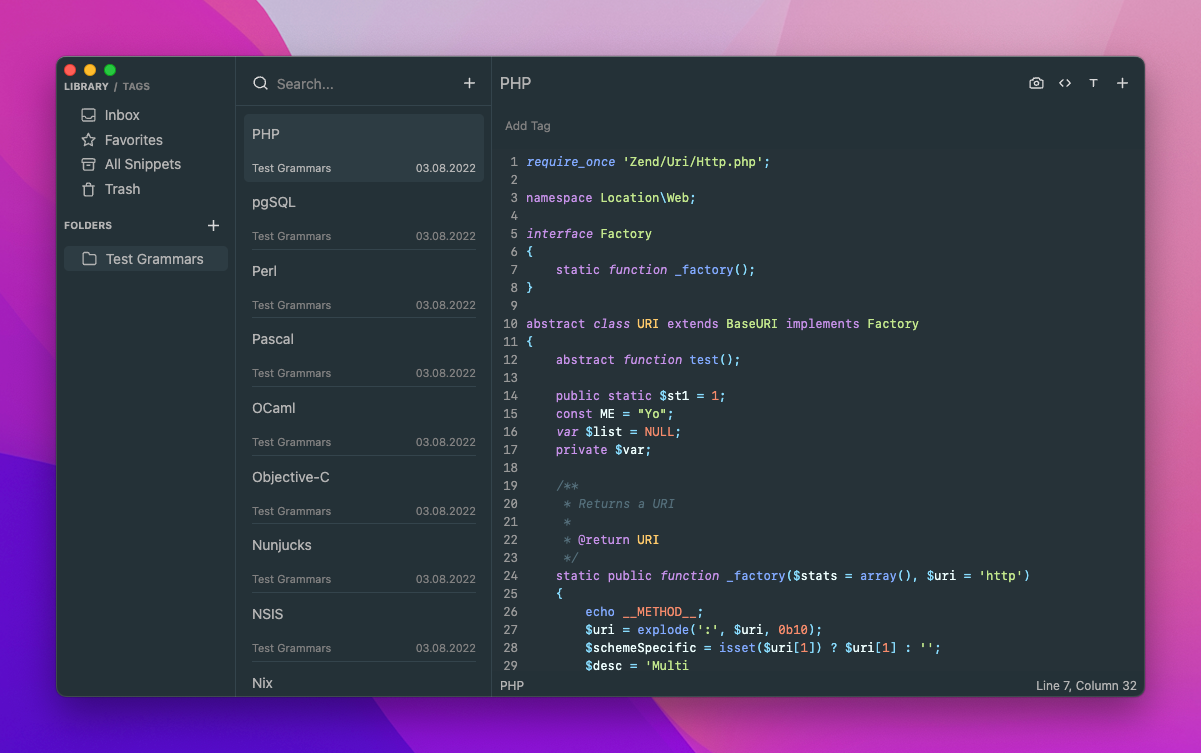
Task: Click the Inbox tray icon
Action: [x=88, y=115]
